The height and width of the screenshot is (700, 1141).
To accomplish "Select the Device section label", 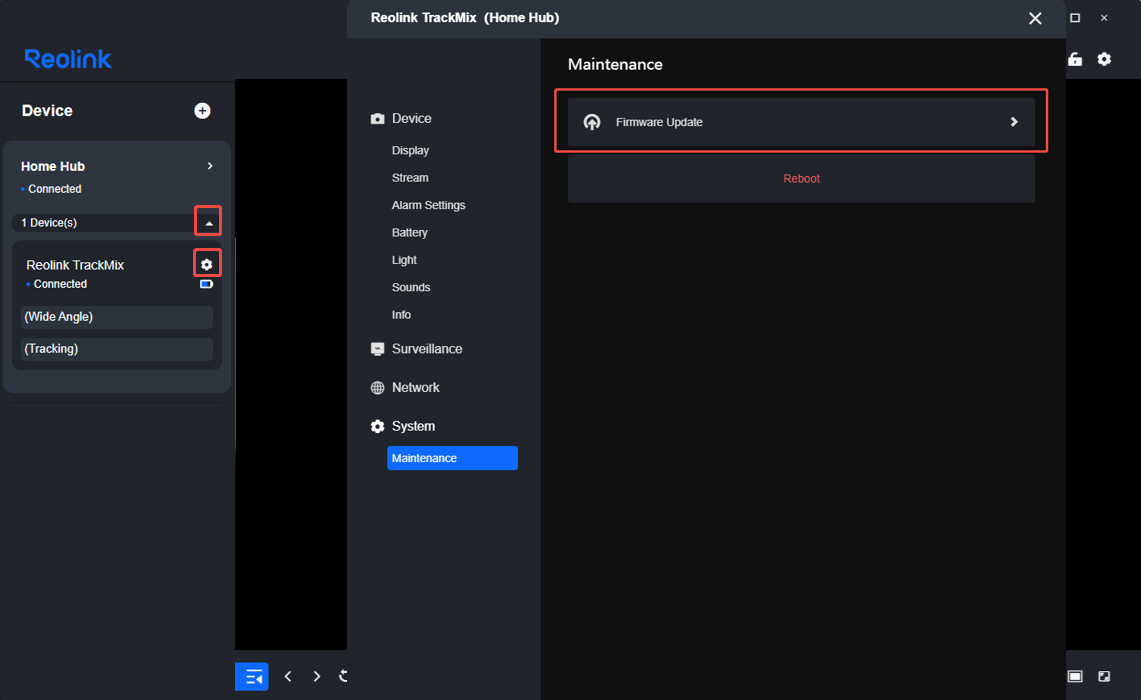I will [411, 118].
